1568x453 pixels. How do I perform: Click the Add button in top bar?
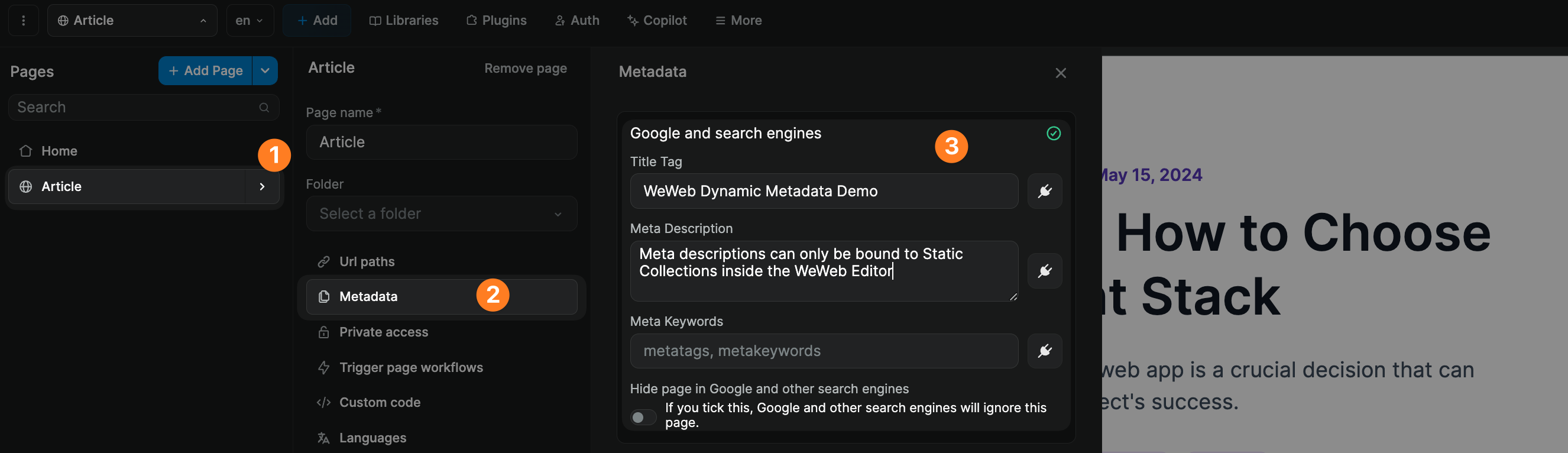tap(316, 20)
